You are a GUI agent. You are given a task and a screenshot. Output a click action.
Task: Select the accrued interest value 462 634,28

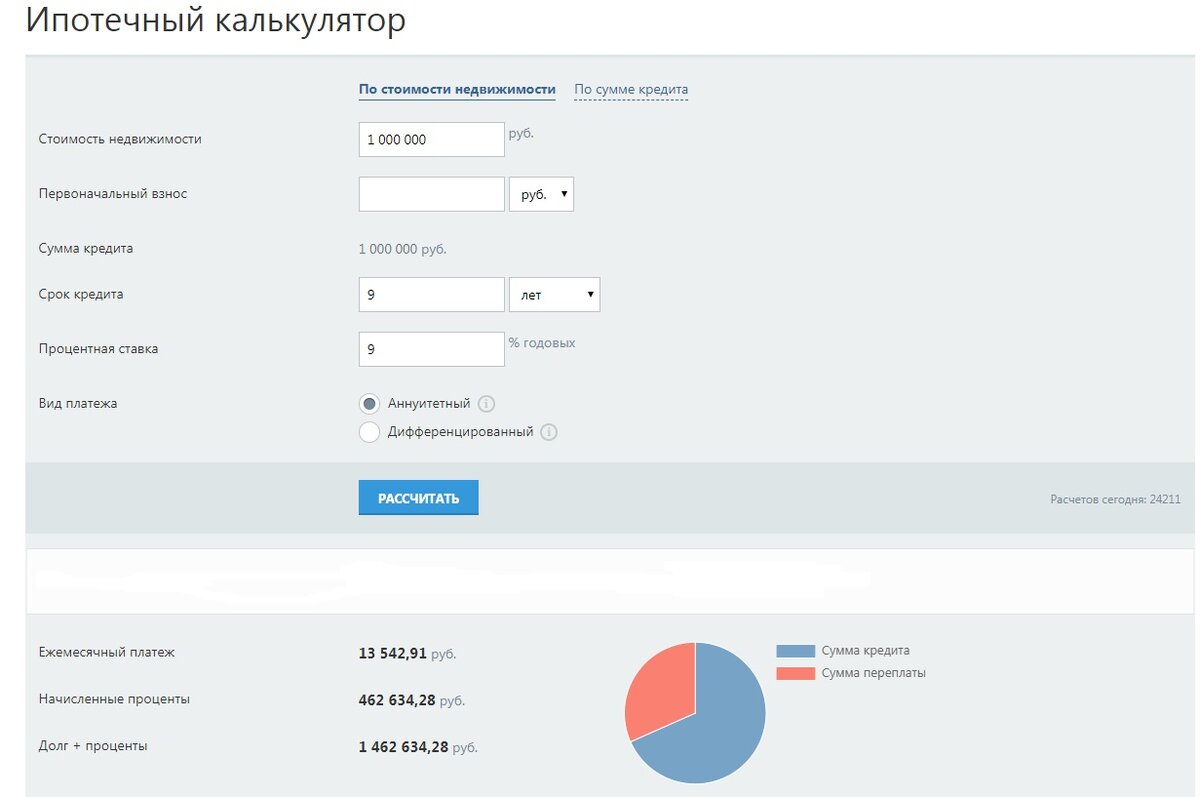(x=397, y=700)
